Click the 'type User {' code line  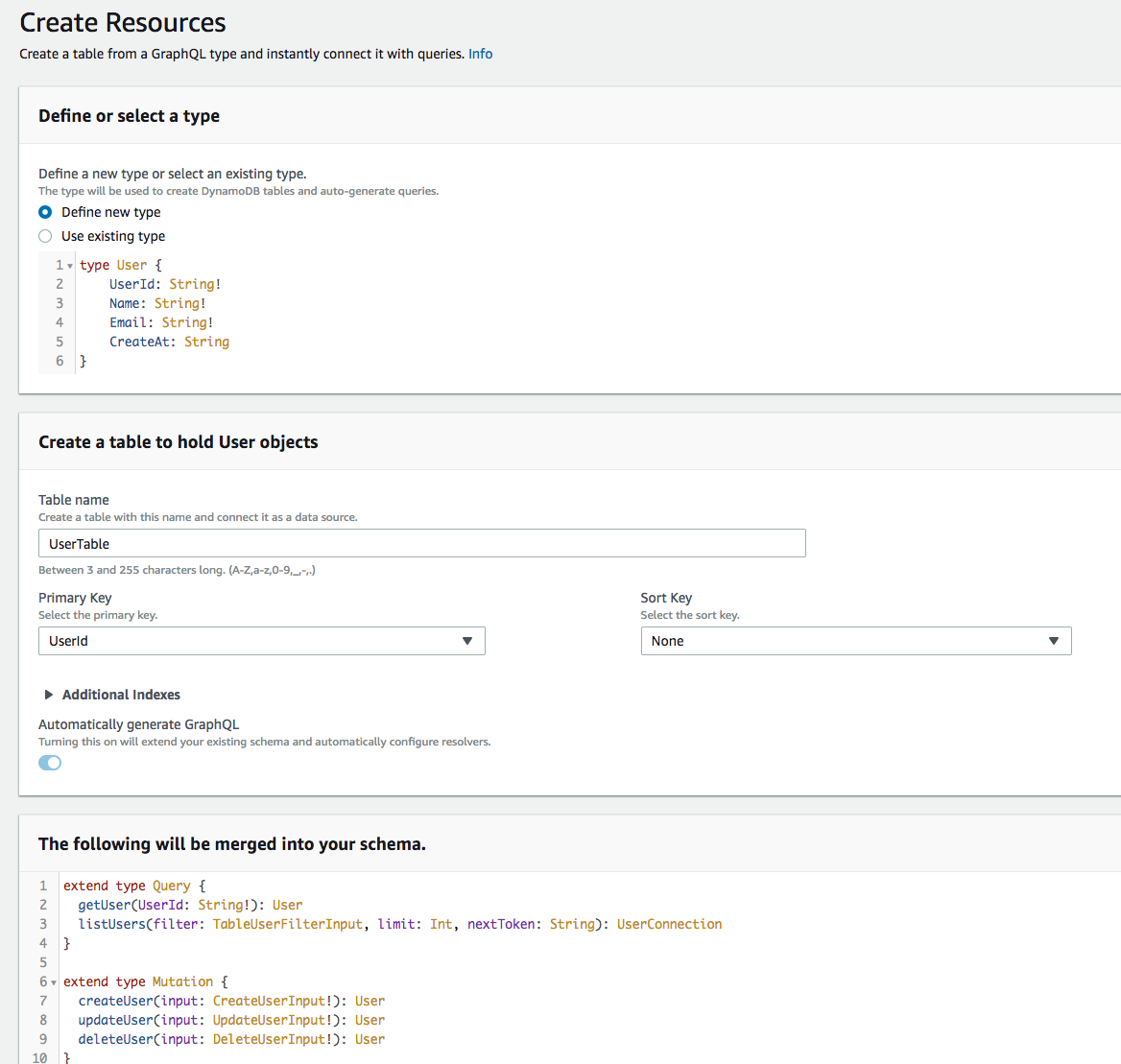tap(121, 265)
